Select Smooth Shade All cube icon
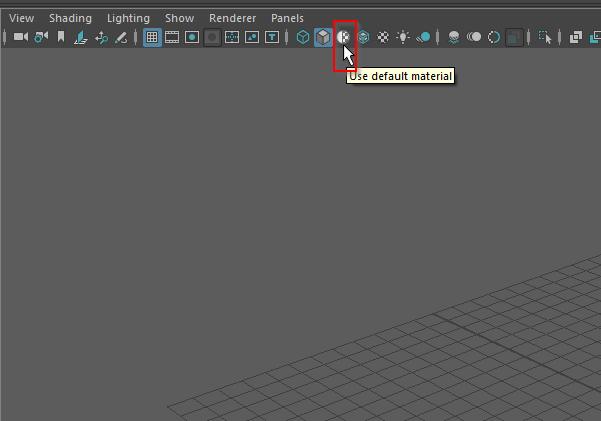601x421 pixels. coord(323,37)
